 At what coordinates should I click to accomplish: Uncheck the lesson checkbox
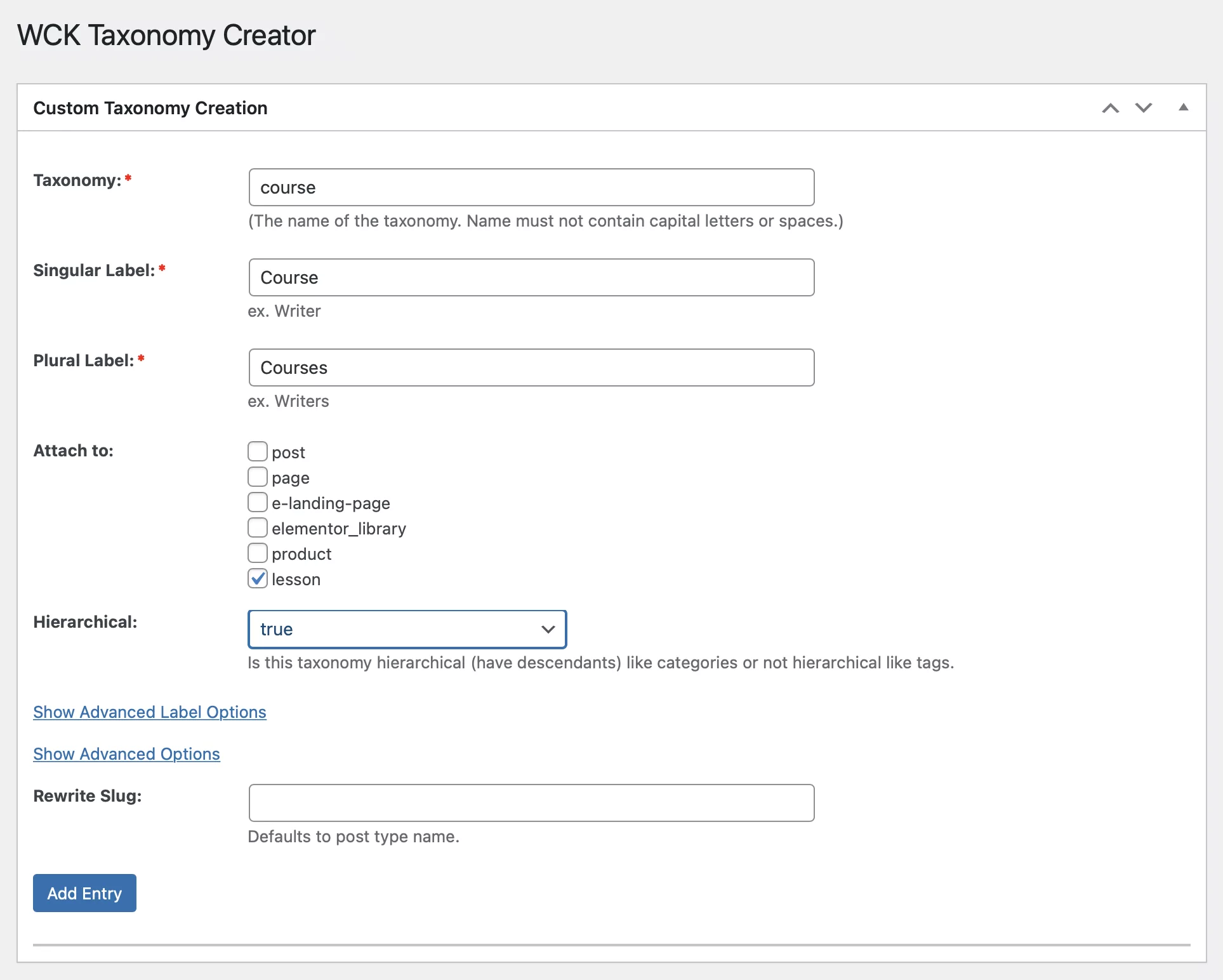click(x=257, y=578)
